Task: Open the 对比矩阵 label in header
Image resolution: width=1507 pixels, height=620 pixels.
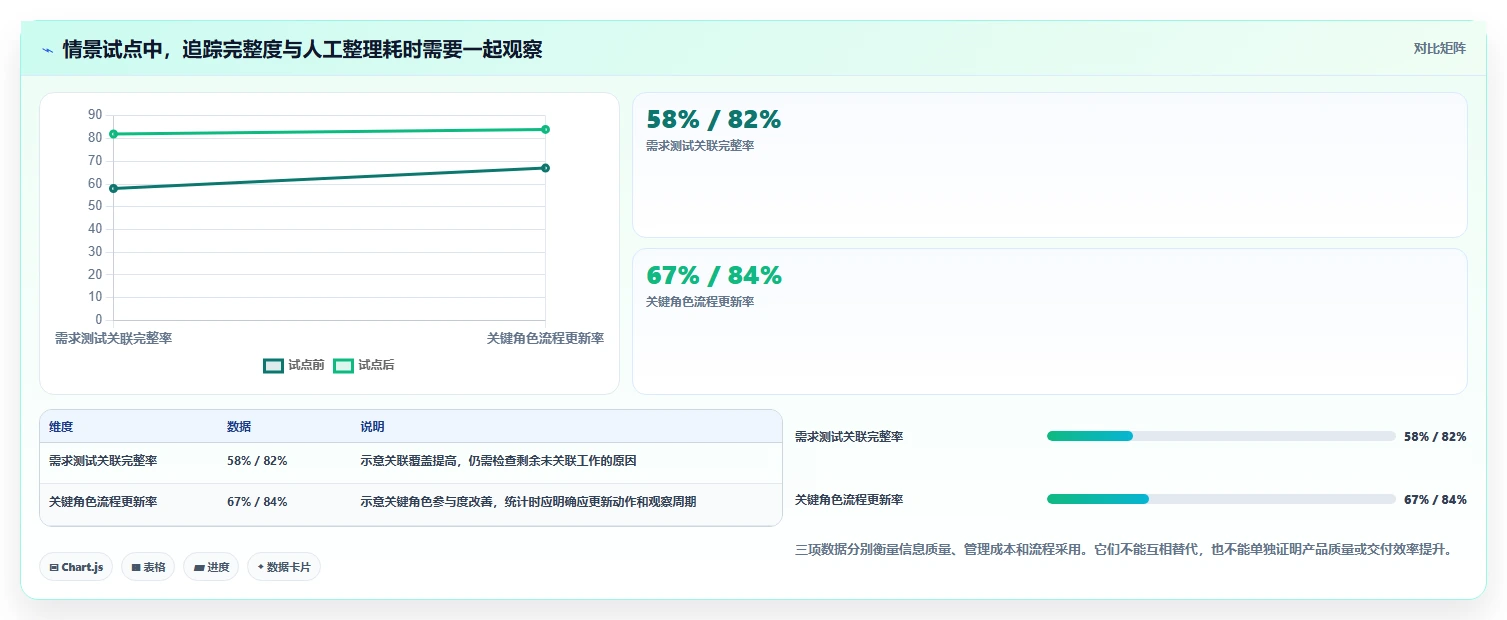Action: (x=1440, y=49)
